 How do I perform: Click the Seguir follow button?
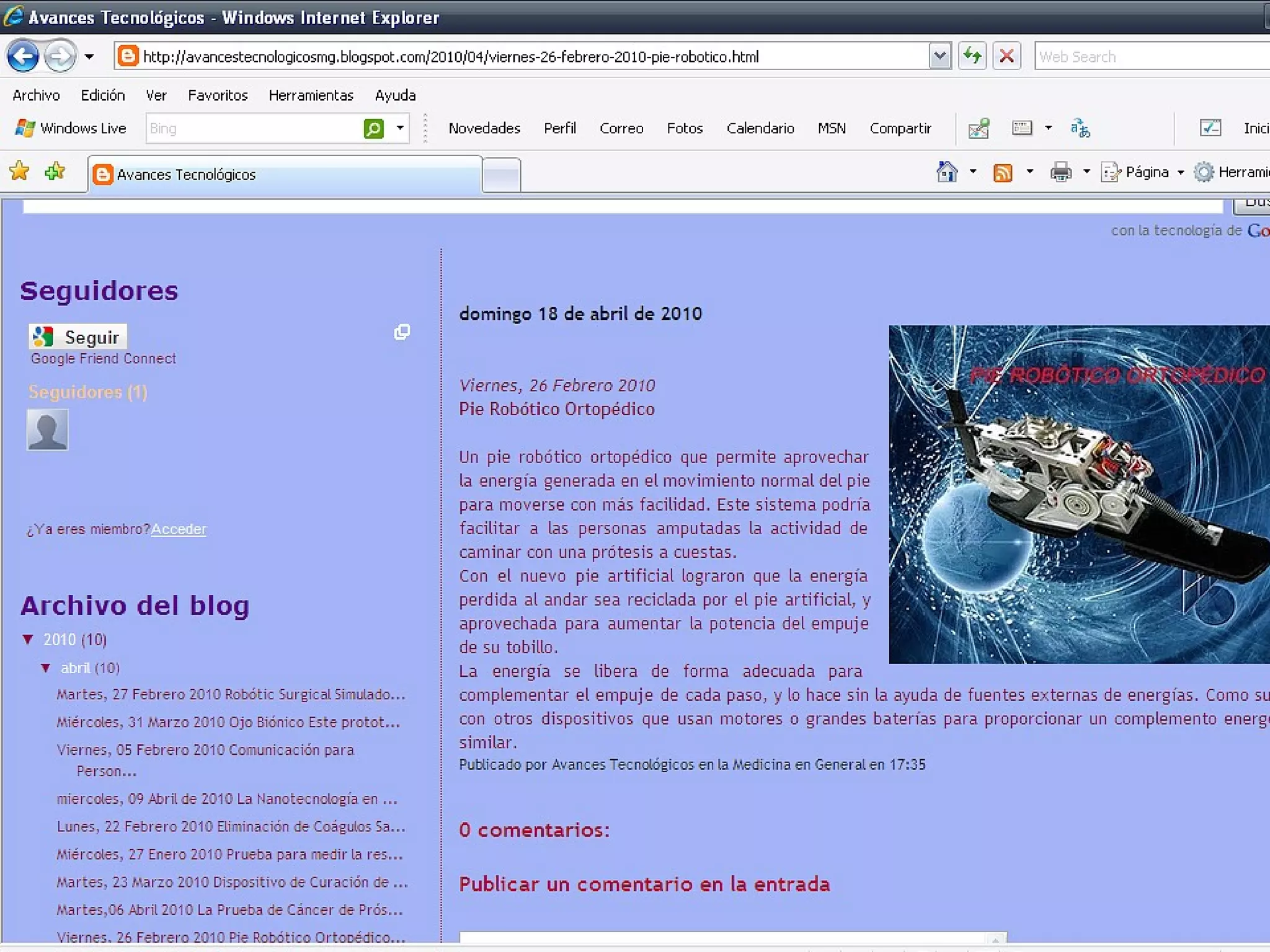(78, 337)
